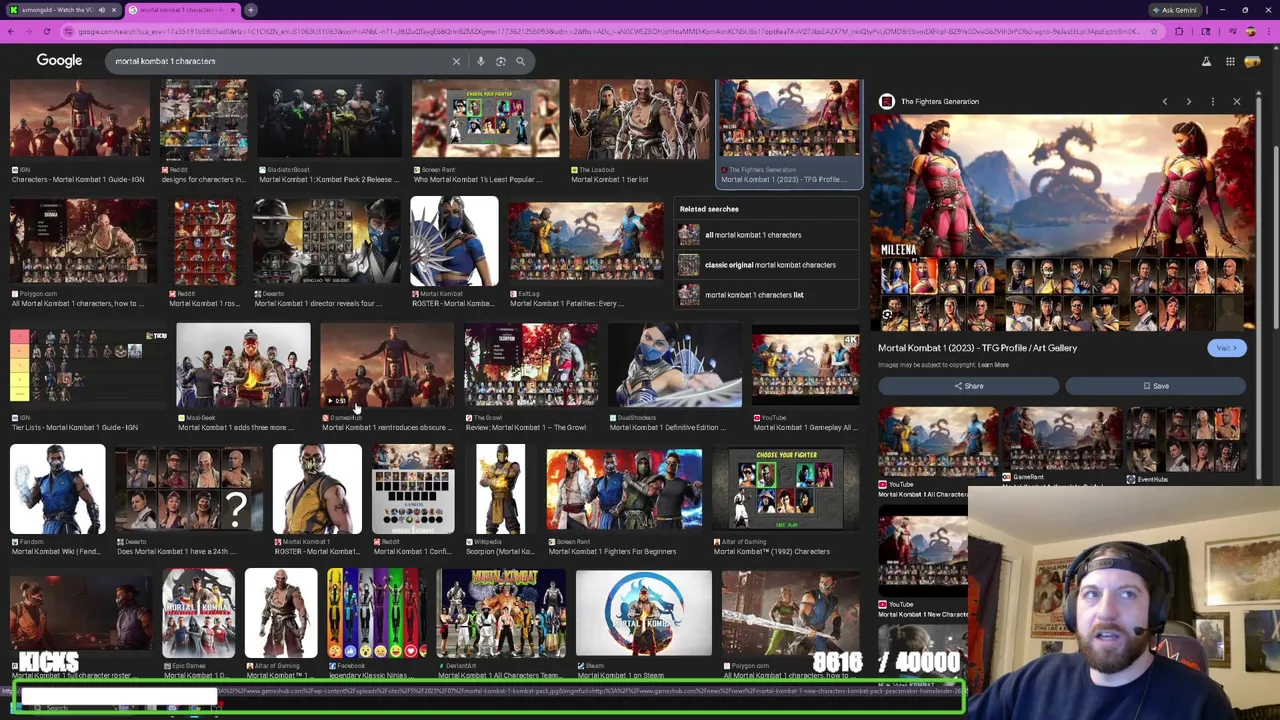Show previous image in preview panel
Image resolution: width=1280 pixels, height=720 pixels.
click(1165, 101)
